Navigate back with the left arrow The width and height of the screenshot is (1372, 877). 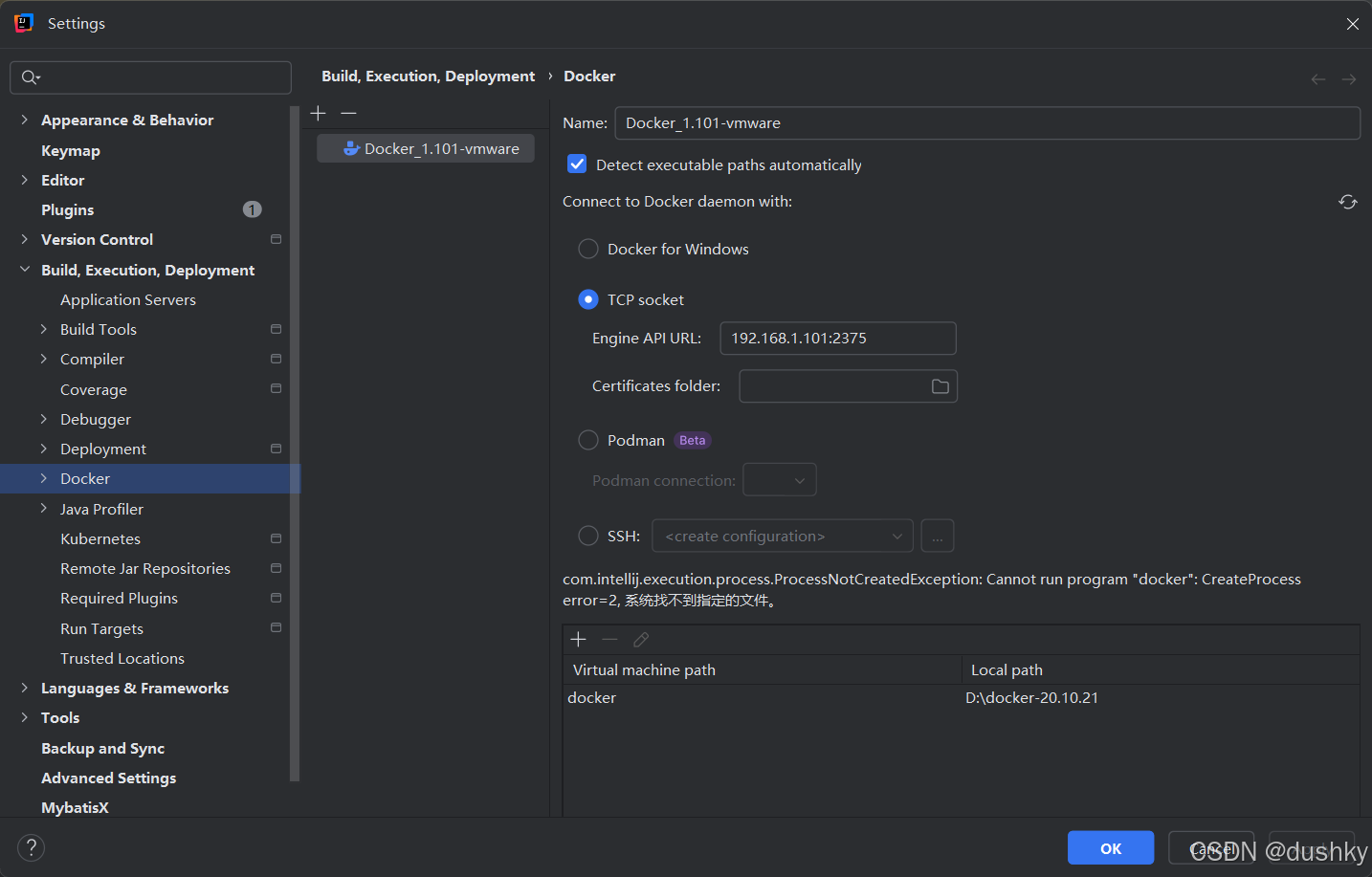(x=1318, y=79)
